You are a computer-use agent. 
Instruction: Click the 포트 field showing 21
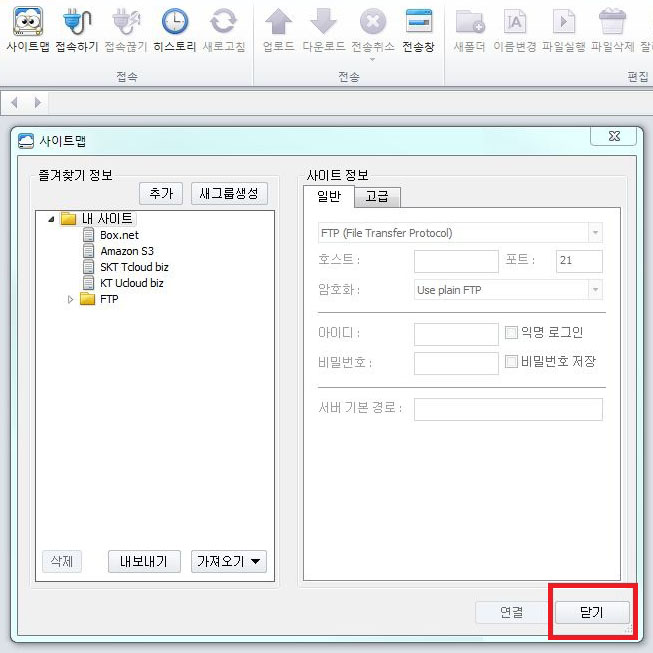pos(579,261)
